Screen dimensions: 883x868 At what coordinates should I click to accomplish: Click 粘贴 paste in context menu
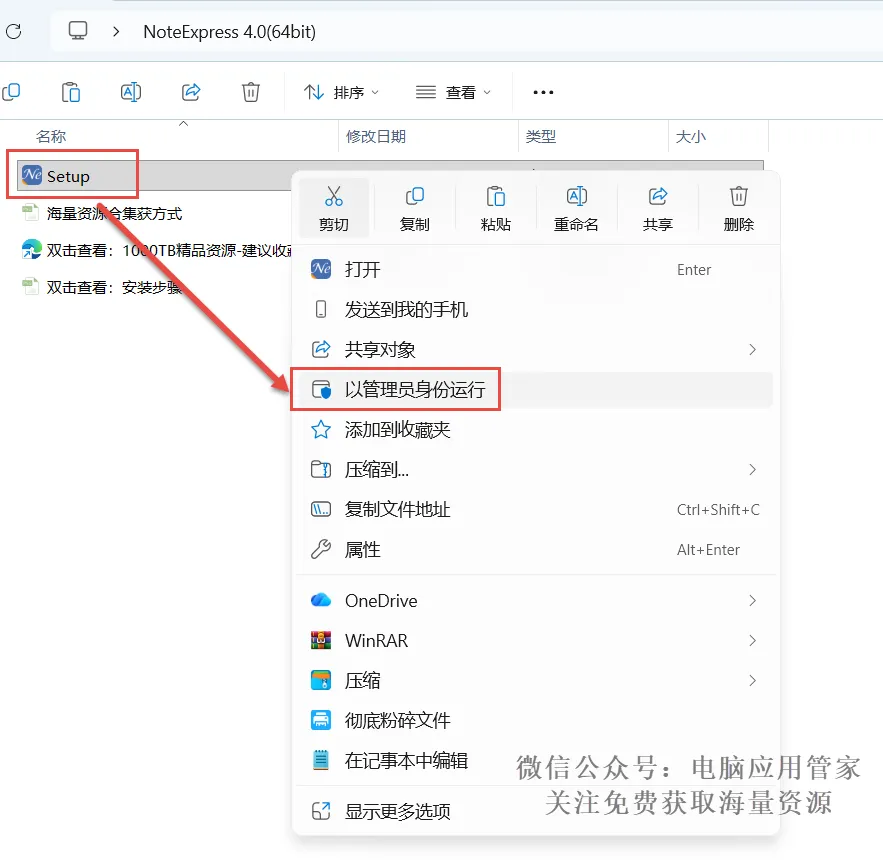click(496, 208)
